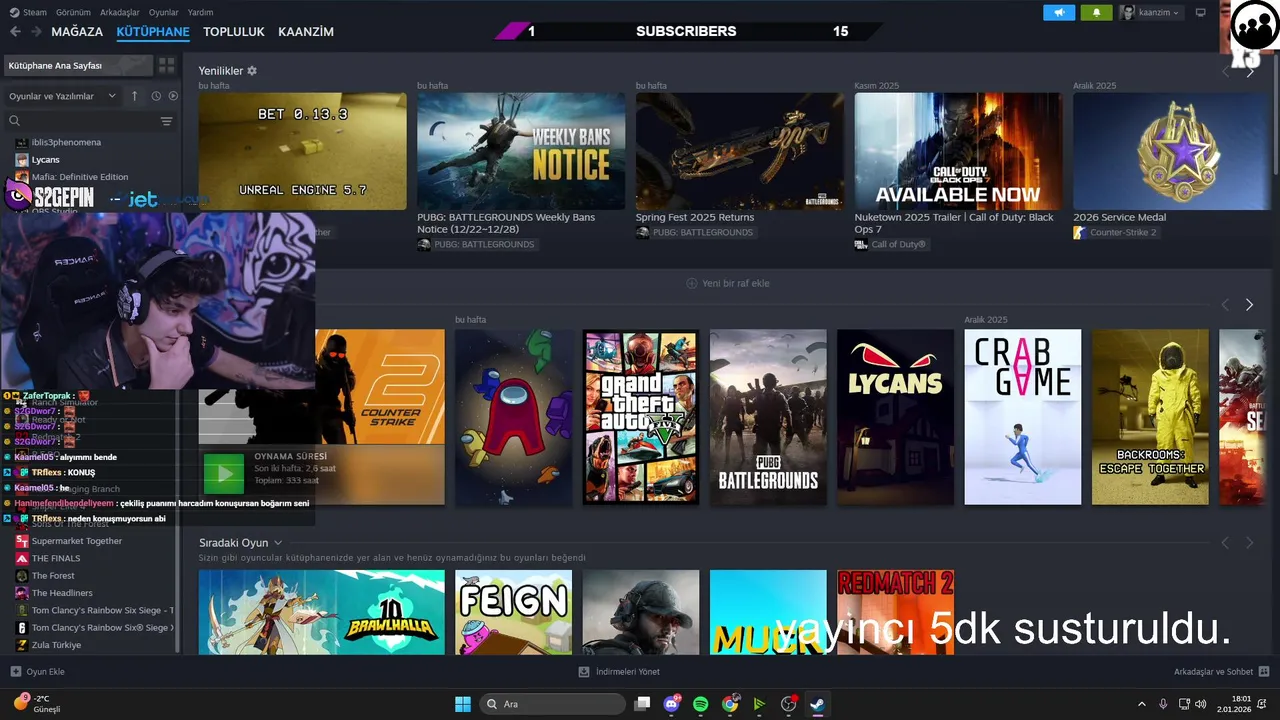1280x720 pixels.
Task: Open the Yardım menu
Action: coord(201,12)
